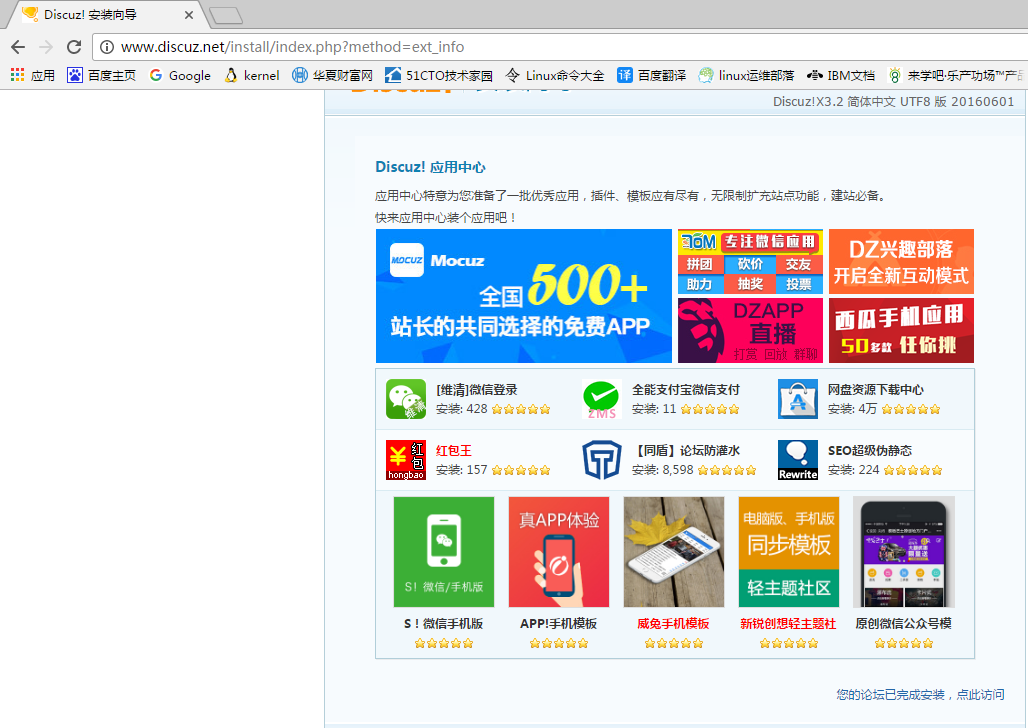Open the 原创微信公众号模 link
The image size is (1028, 728).
[903, 624]
